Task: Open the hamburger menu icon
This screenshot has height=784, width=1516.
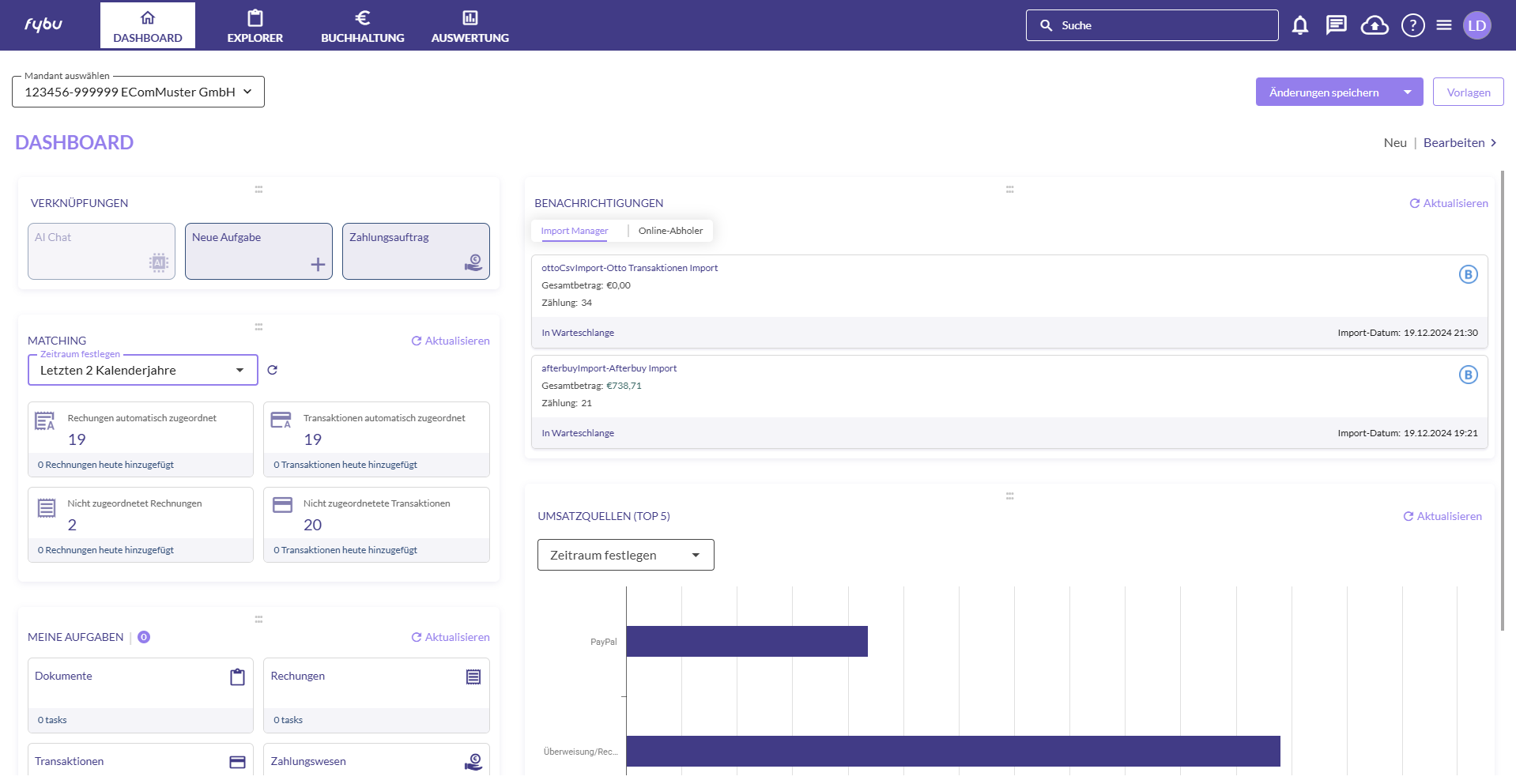Action: pos(1444,25)
